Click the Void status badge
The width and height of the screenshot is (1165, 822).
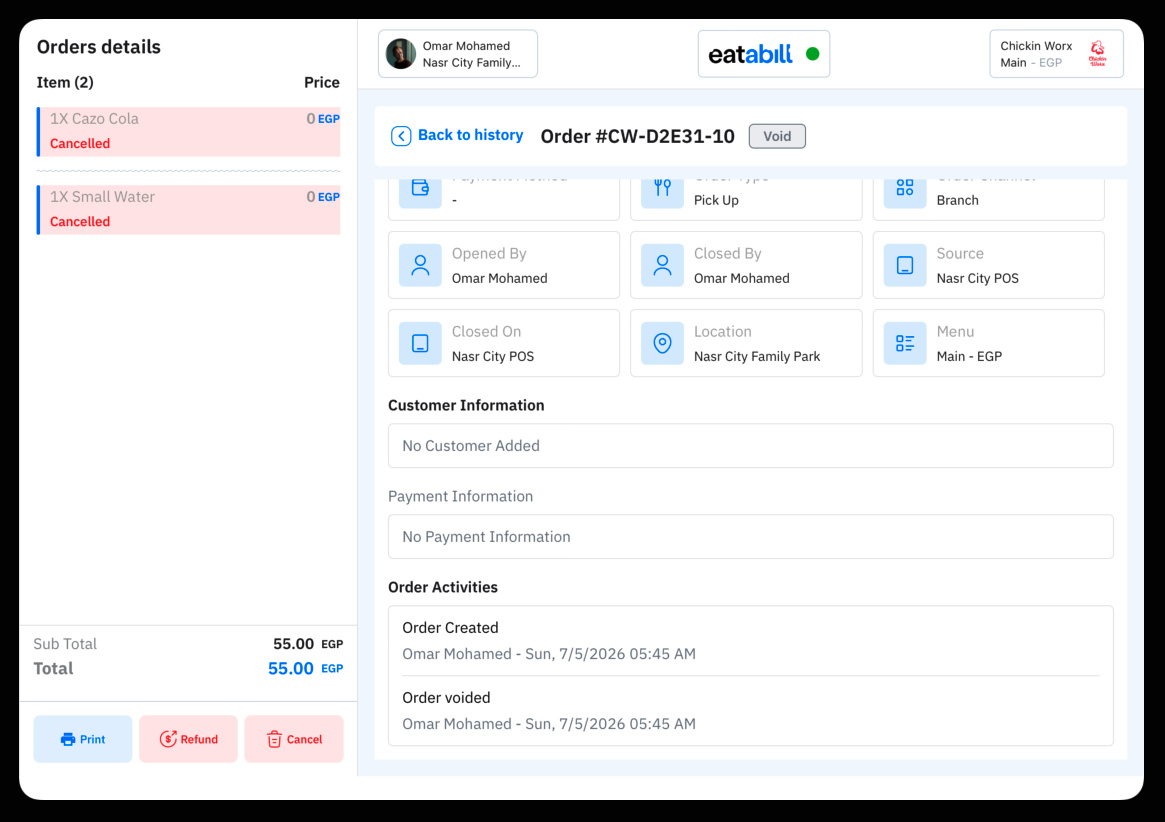tap(777, 136)
